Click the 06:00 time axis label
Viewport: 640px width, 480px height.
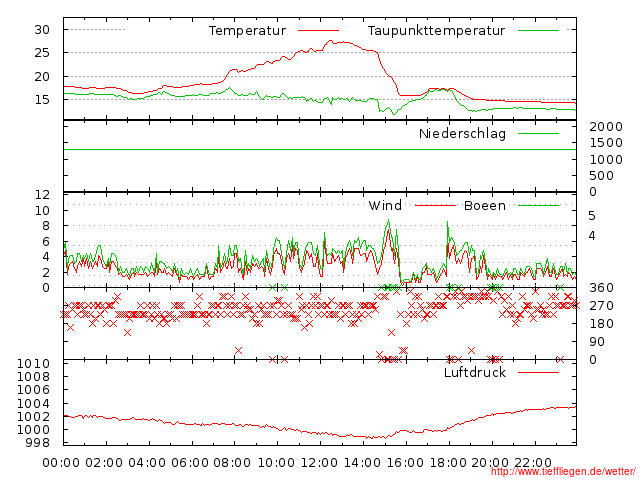coord(190,462)
